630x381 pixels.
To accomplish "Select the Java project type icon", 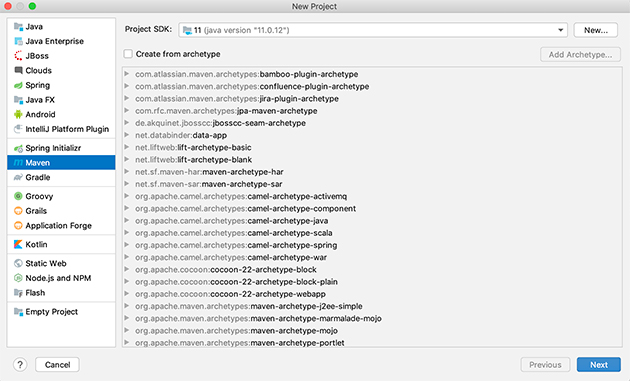I will point(18,27).
